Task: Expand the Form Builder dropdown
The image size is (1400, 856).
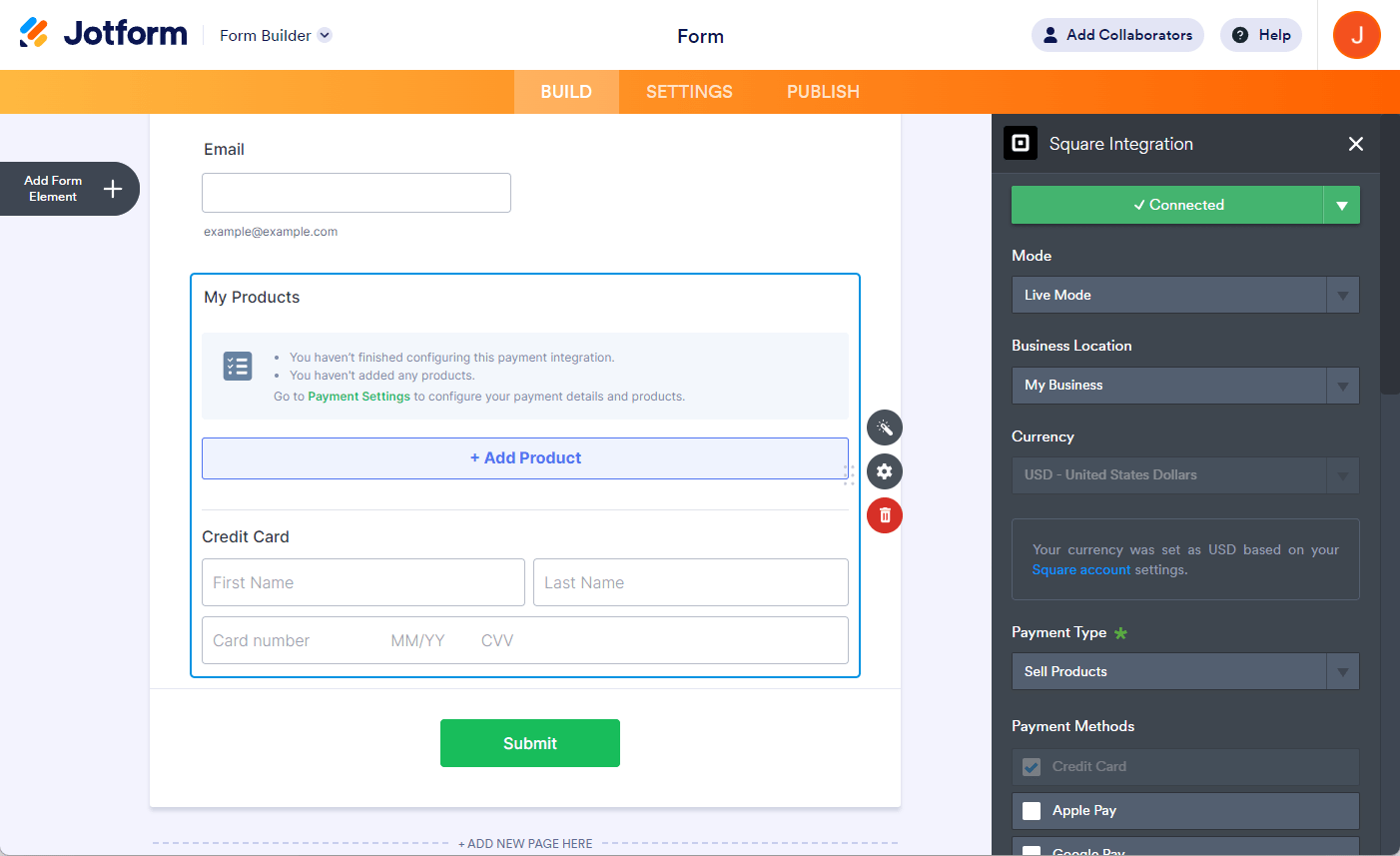Action: click(x=325, y=35)
